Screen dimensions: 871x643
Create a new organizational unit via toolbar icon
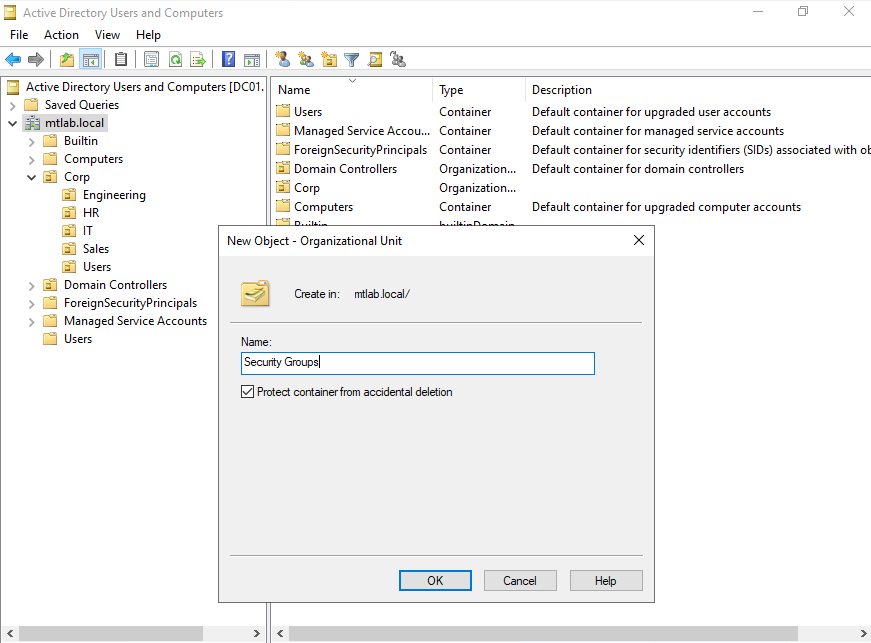(329, 59)
